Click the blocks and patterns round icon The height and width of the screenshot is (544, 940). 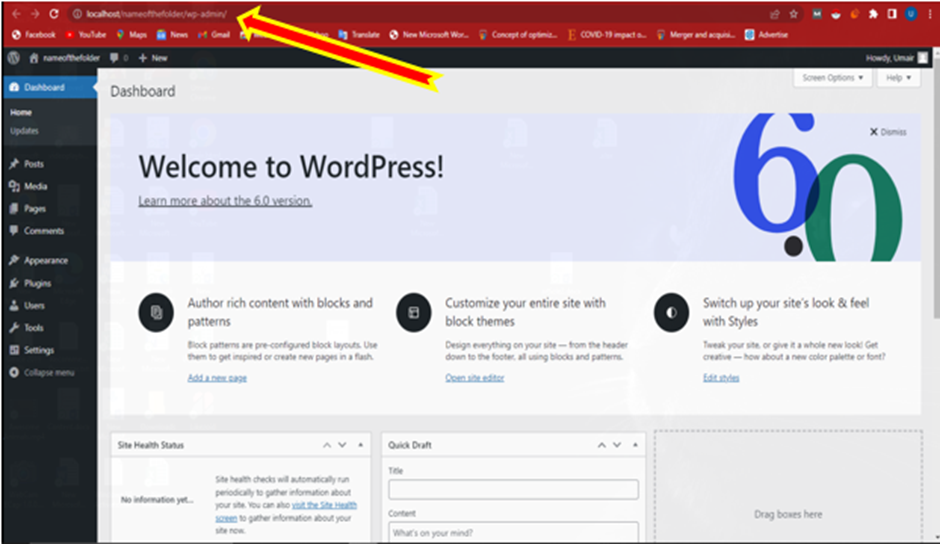(156, 312)
